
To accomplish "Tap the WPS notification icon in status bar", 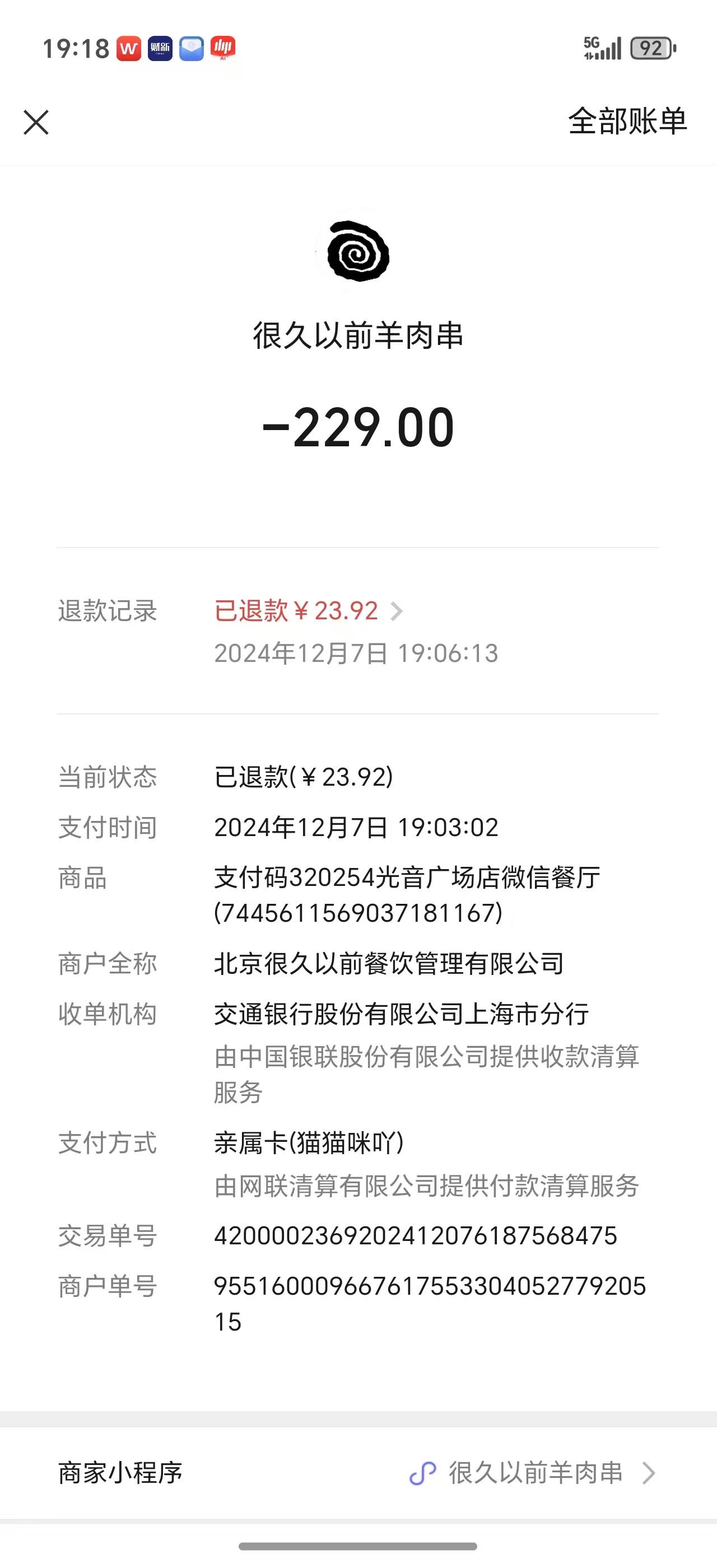I will (x=128, y=49).
